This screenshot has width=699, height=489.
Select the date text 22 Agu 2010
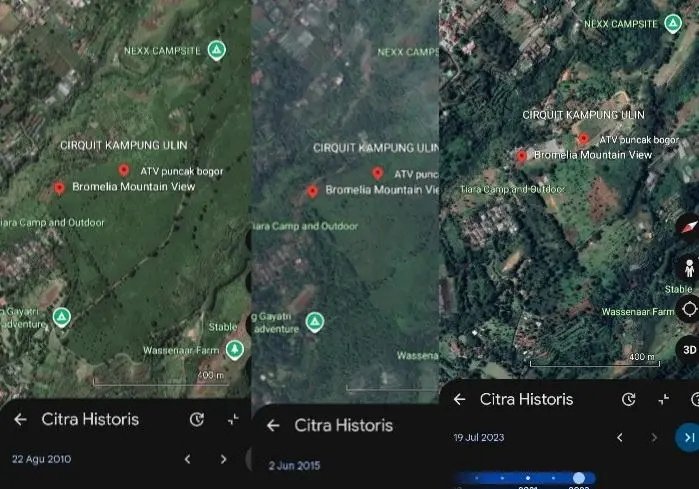click(41, 459)
